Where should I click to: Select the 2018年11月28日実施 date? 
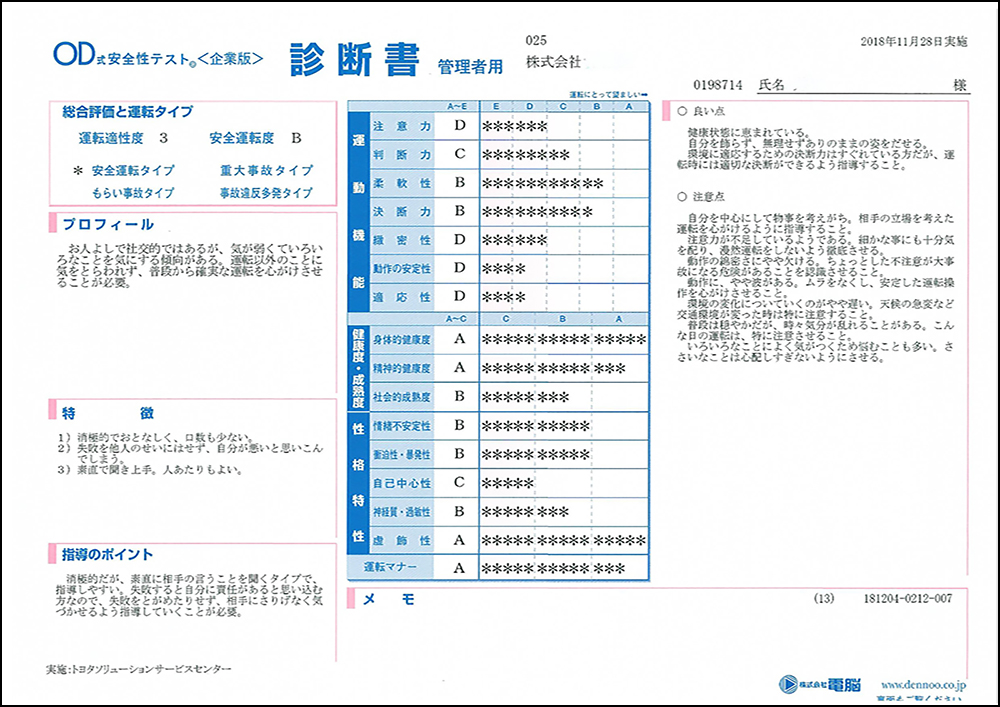tap(914, 41)
